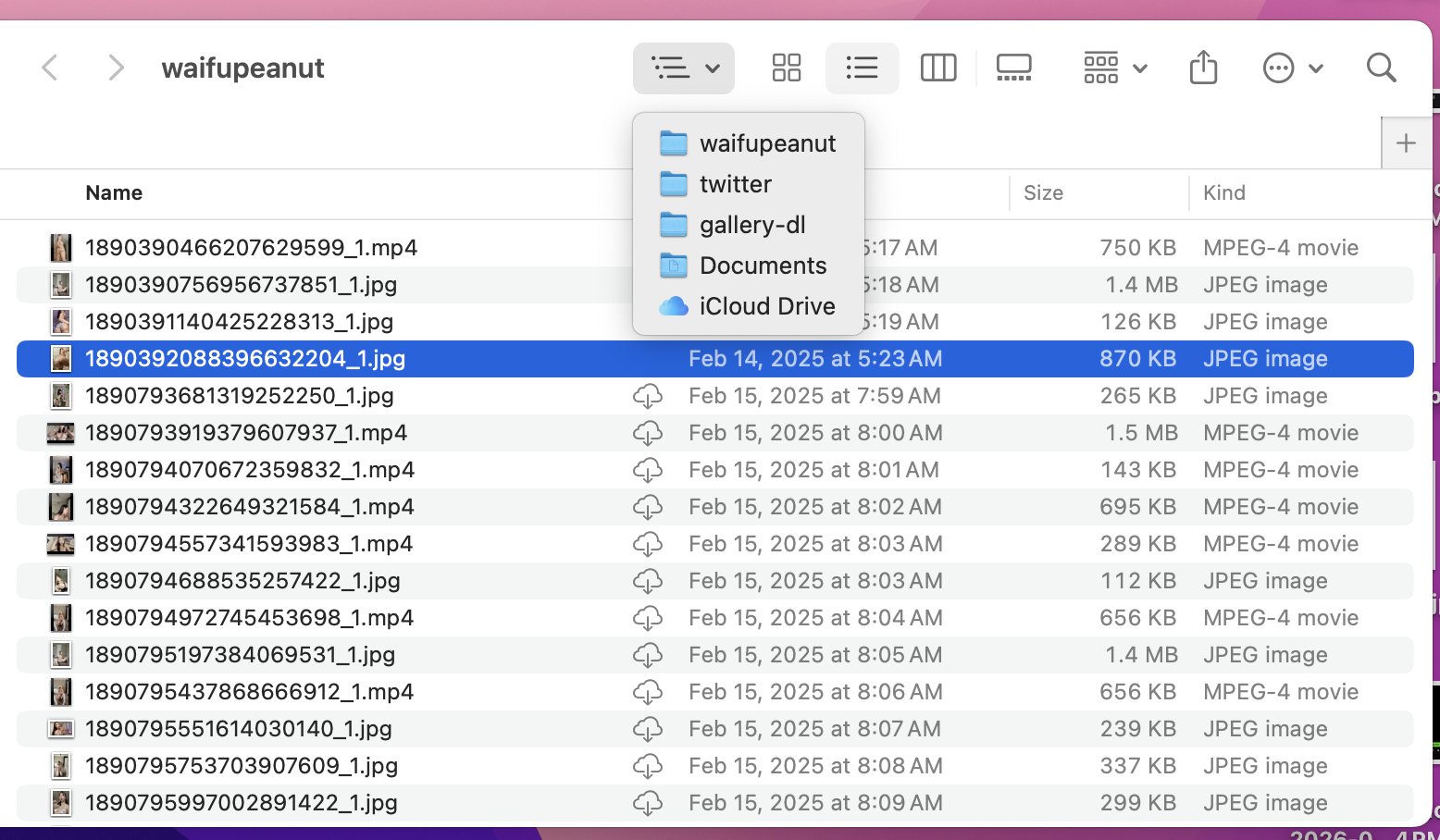
Task: Sort files by Kind column
Action: tap(1224, 192)
